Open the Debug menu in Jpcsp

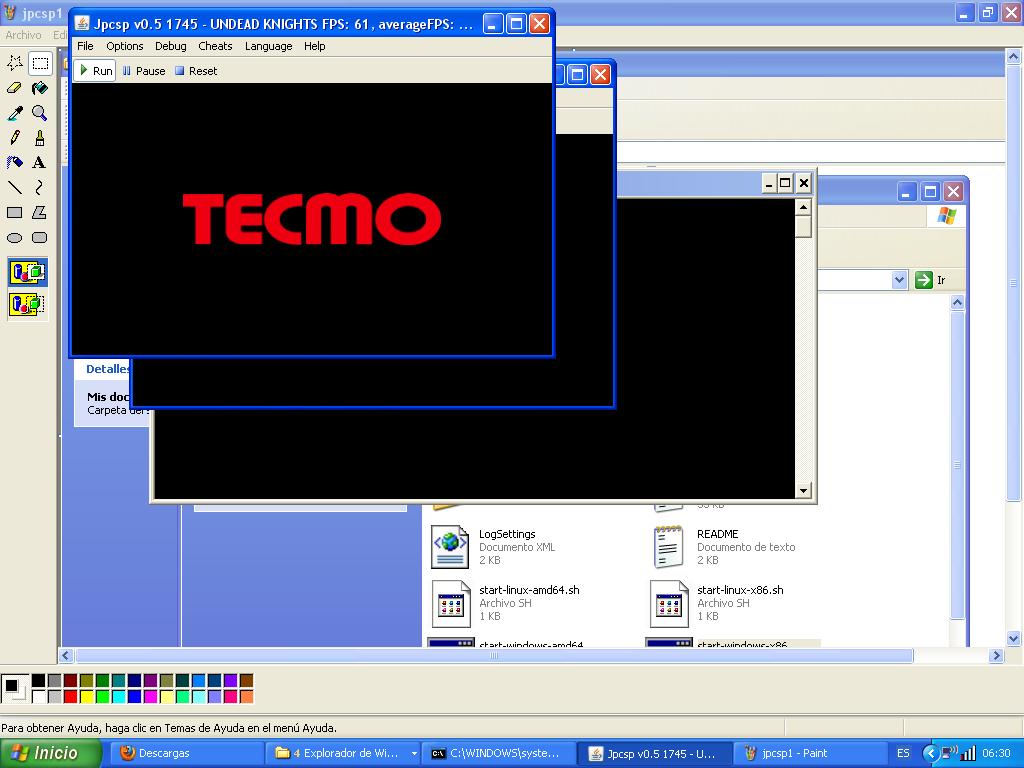click(x=171, y=46)
